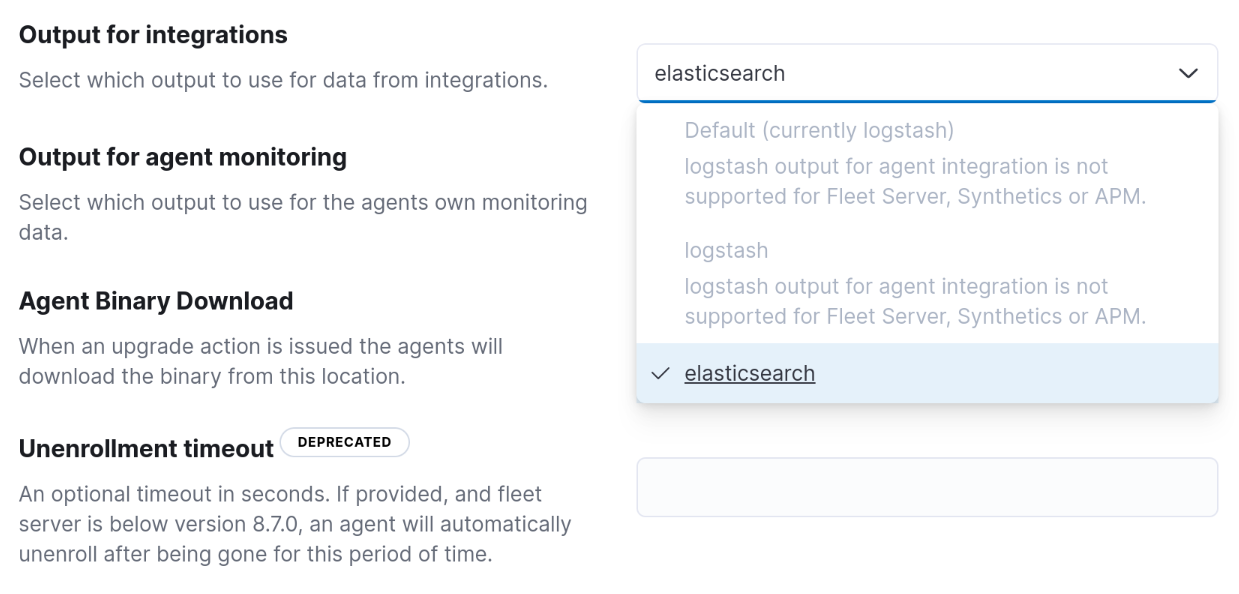Click the agents own monitoring data description

303,217
